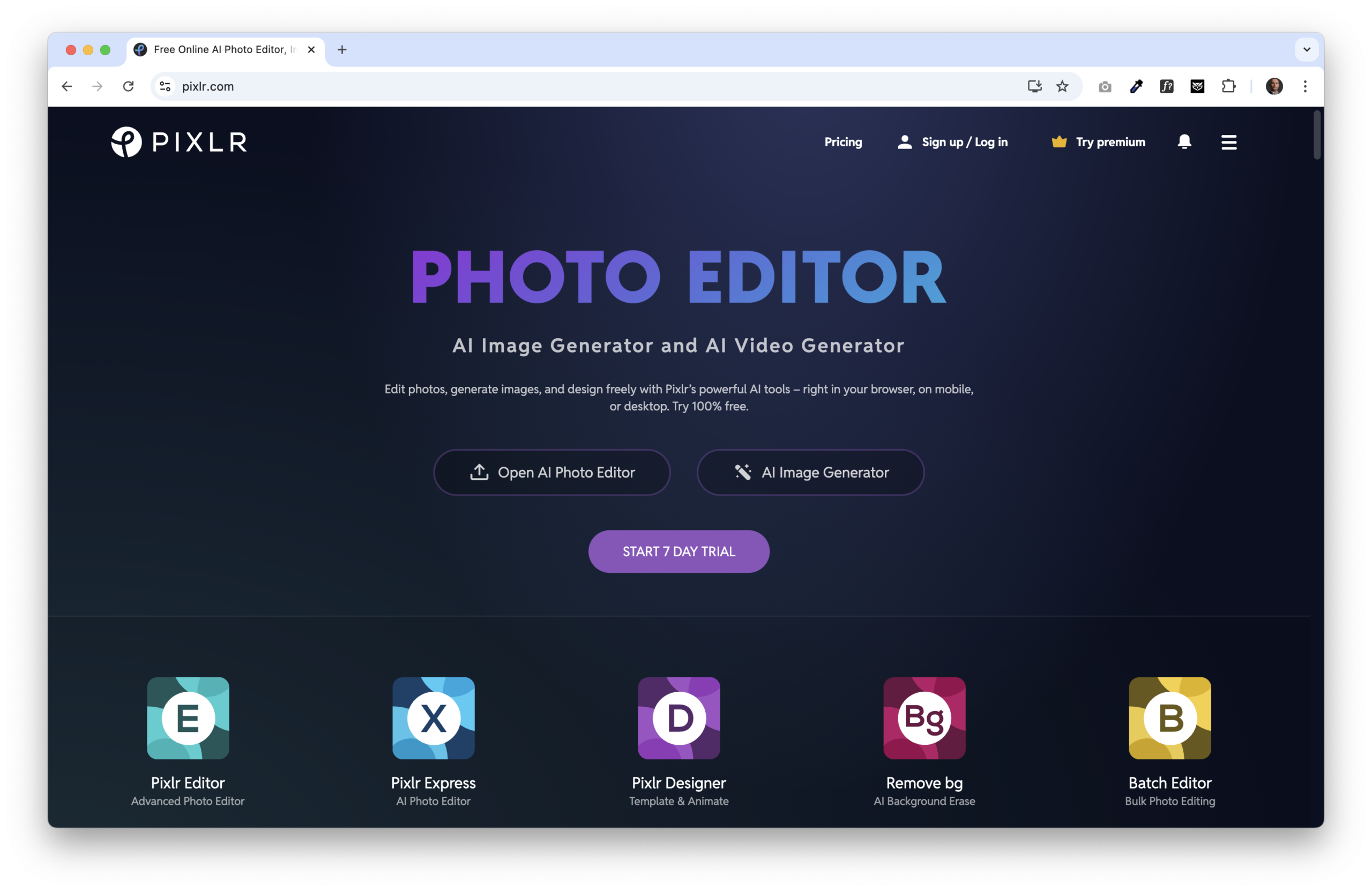
Task: Expand the tab search dropdown arrow
Action: click(1307, 50)
